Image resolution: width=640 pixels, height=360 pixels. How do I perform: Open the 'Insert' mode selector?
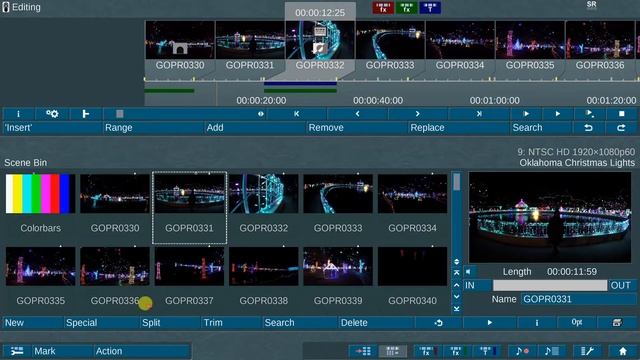(52, 128)
